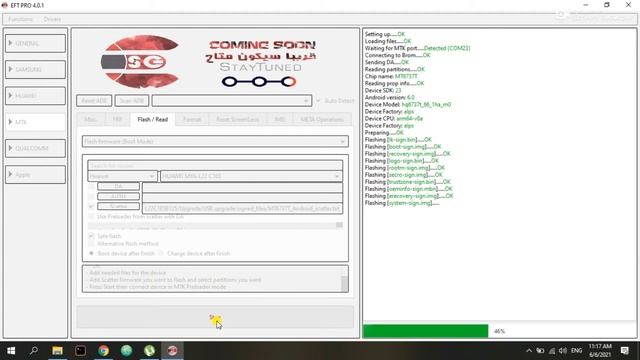
Task: Open the dark terminal app in taskbar
Action: click(80, 350)
